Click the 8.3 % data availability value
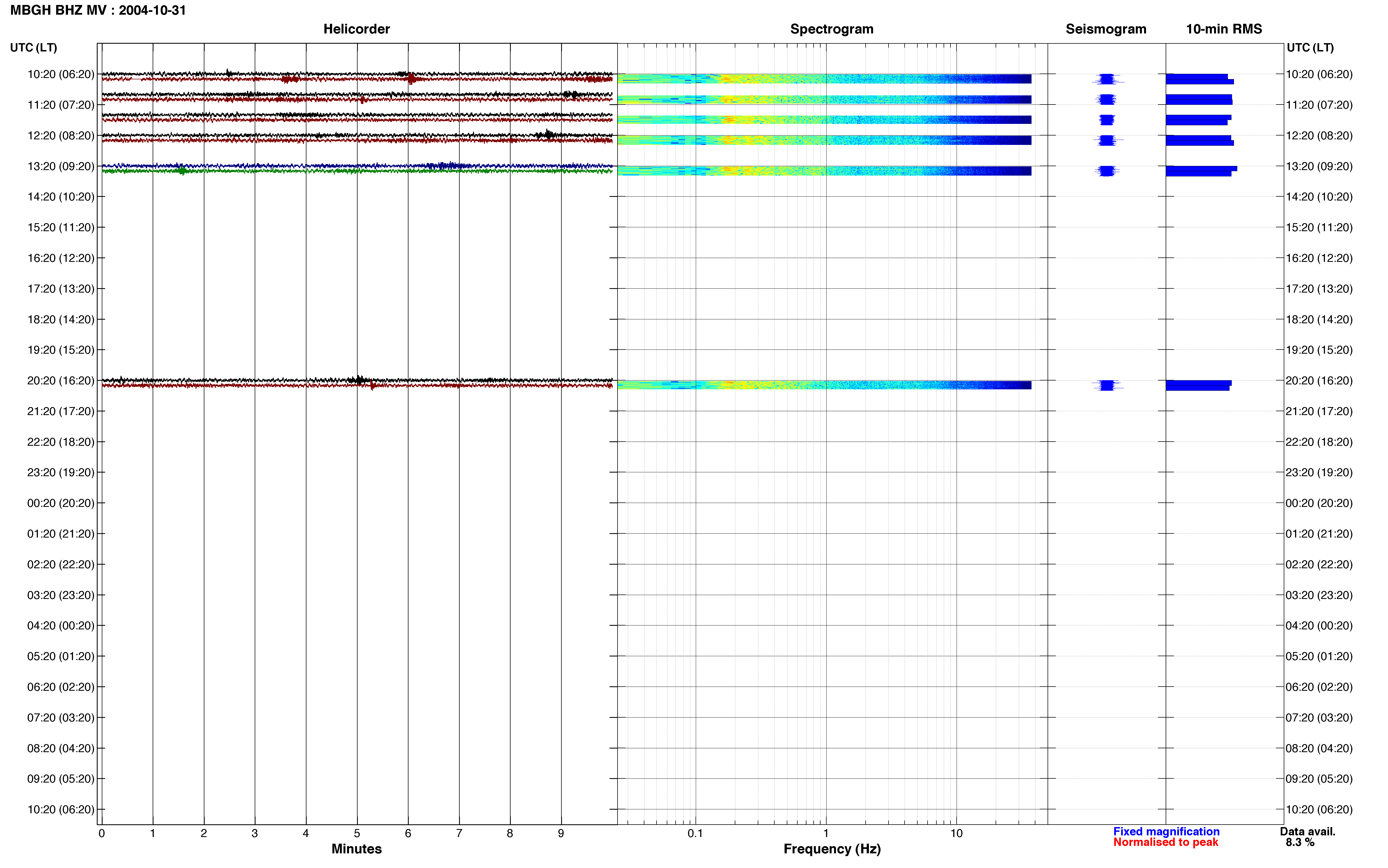This screenshot has width=1388, height=868. (x=1300, y=842)
